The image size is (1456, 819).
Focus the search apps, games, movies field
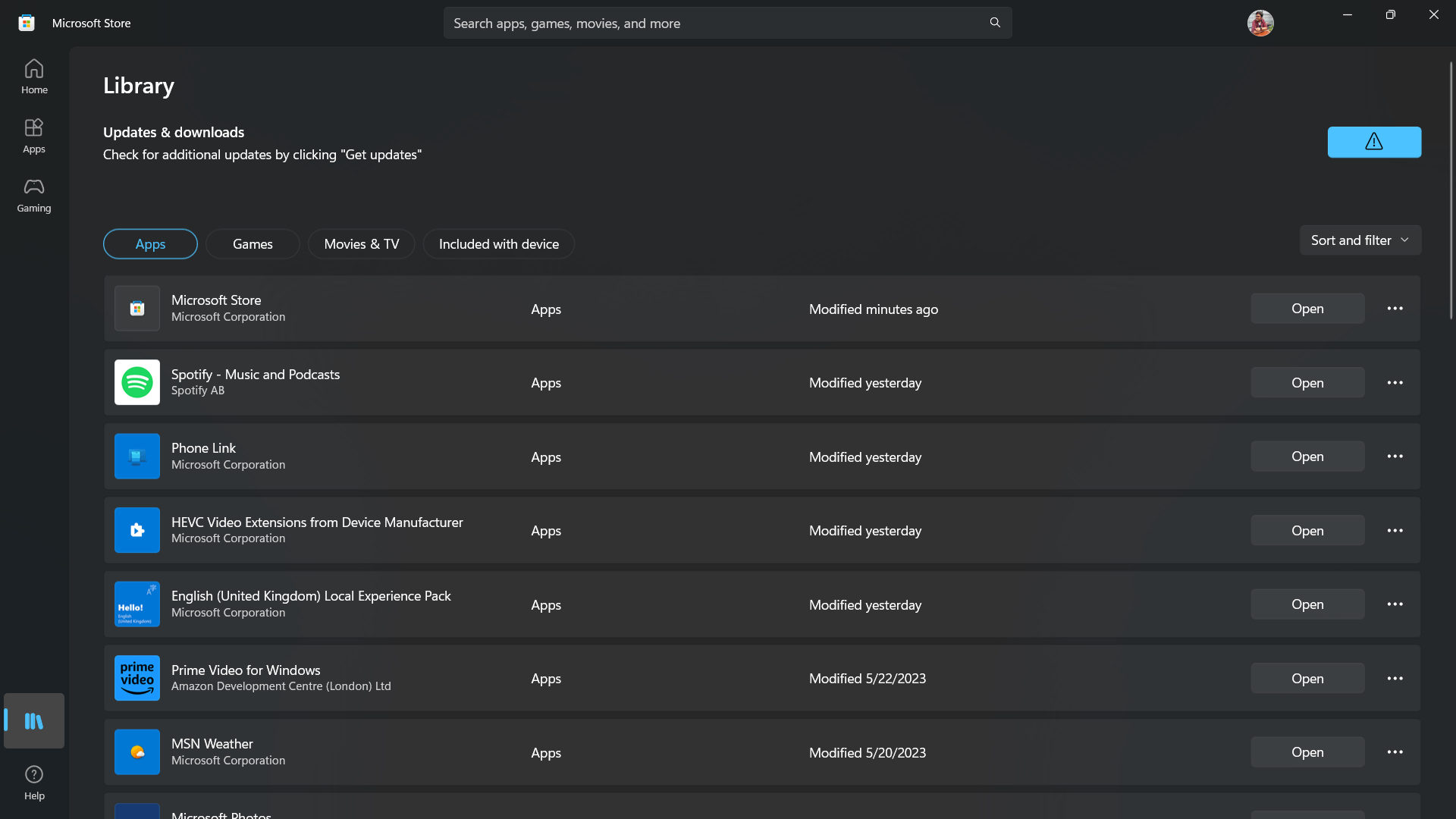tap(713, 23)
